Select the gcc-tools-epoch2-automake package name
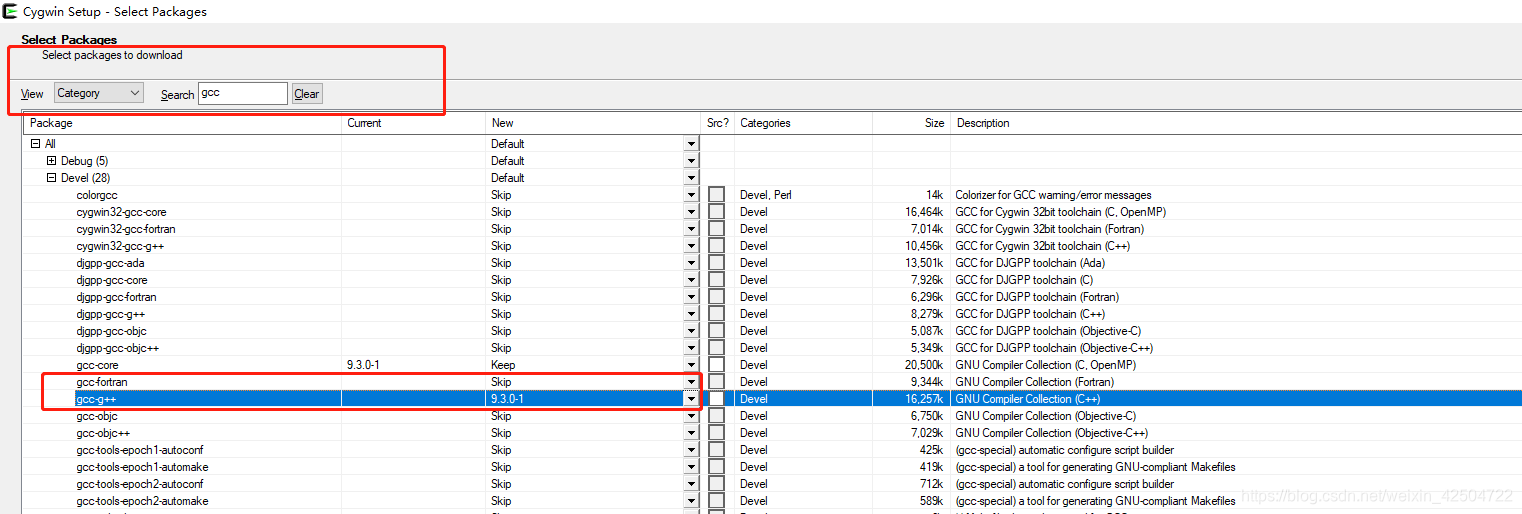The height and width of the screenshot is (514, 1522). [142, 501]
